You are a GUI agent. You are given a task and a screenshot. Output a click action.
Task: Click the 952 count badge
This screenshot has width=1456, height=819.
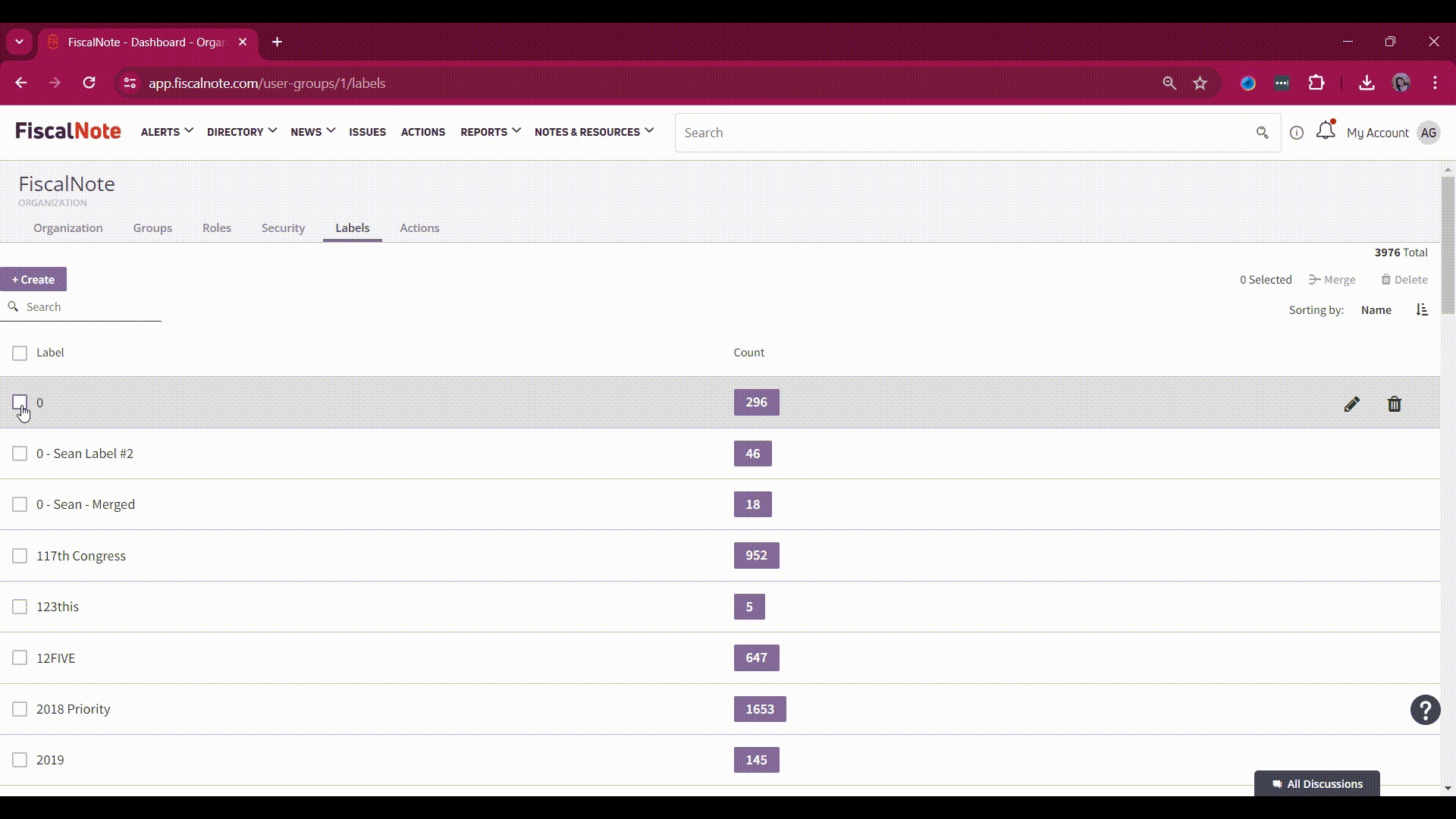click(756, 555)
